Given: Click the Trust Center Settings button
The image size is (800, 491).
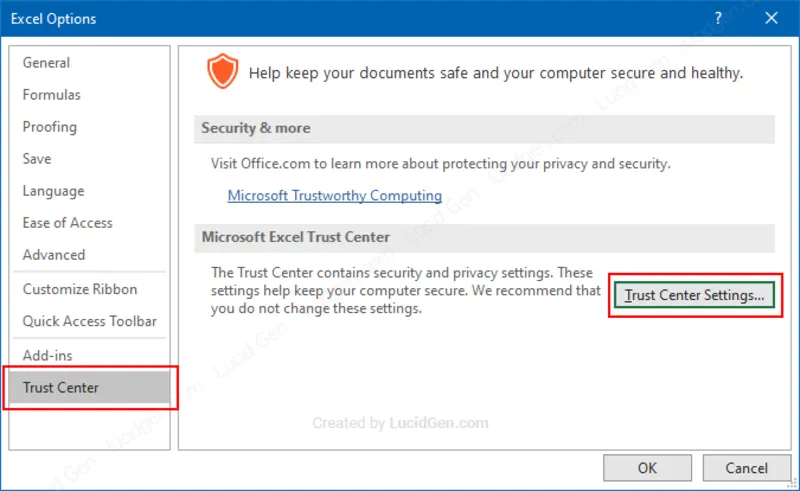Looking at the screenshot, I should tap(694, 295).
